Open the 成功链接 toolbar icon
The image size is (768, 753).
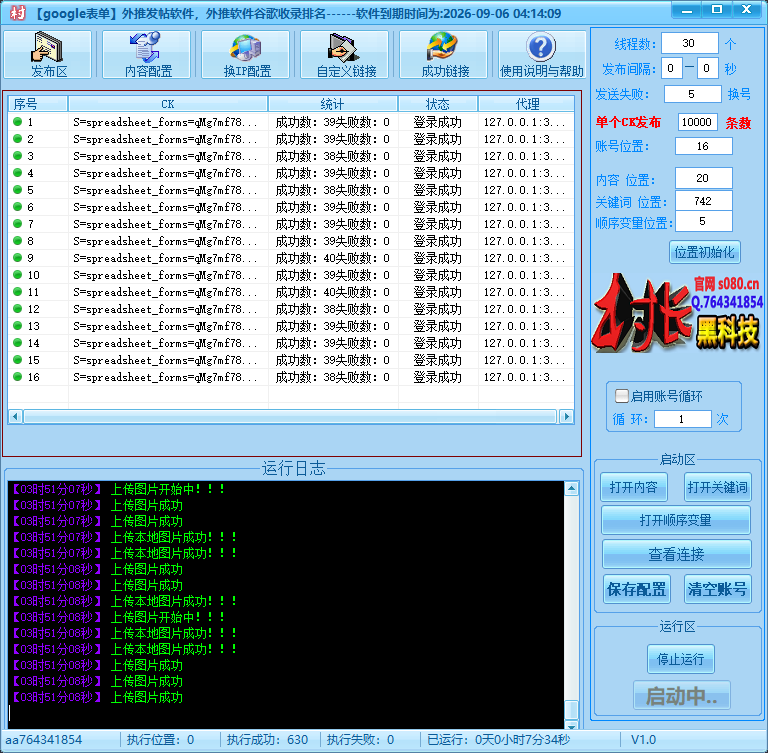click(444, 55)
